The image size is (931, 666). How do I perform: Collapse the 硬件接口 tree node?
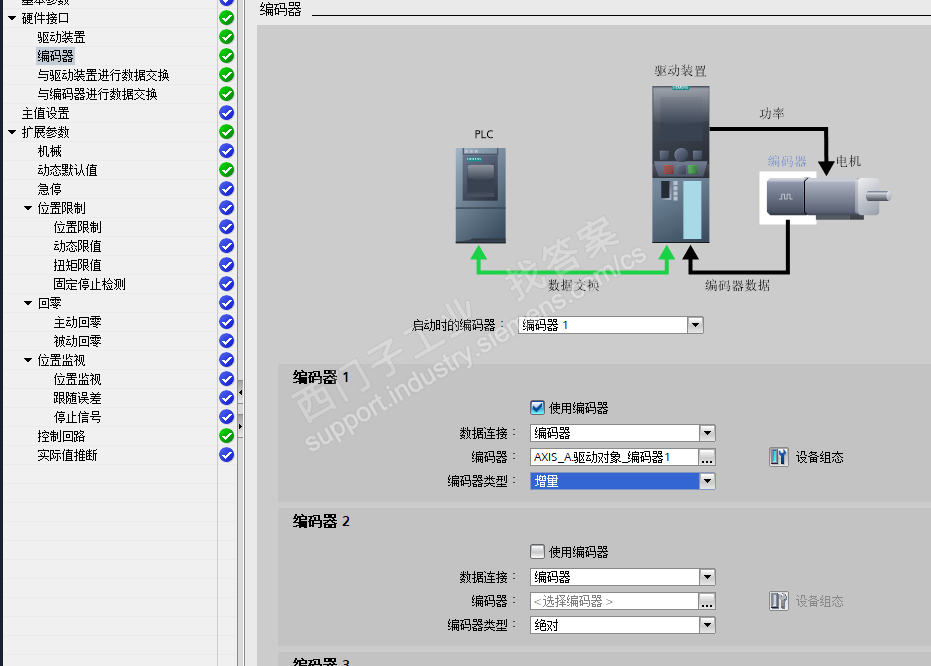coord(12,18)
